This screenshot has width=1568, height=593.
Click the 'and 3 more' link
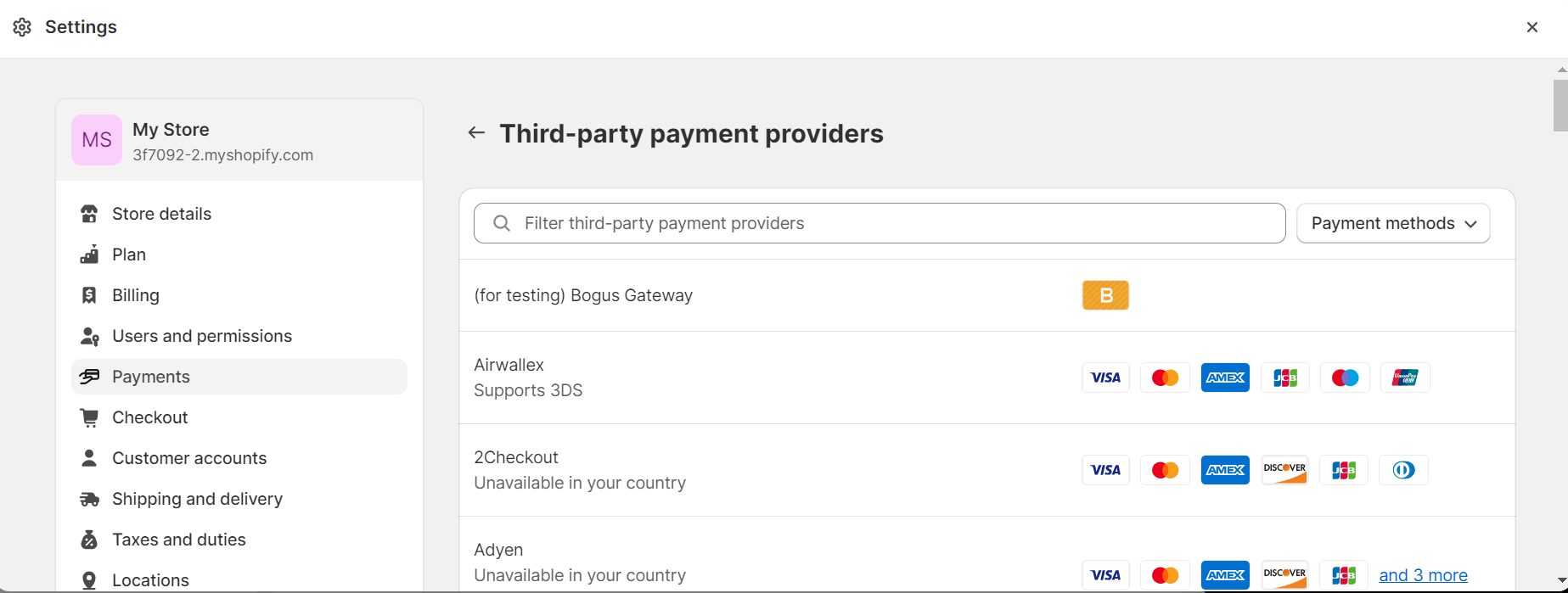[x=1423, y=575]
